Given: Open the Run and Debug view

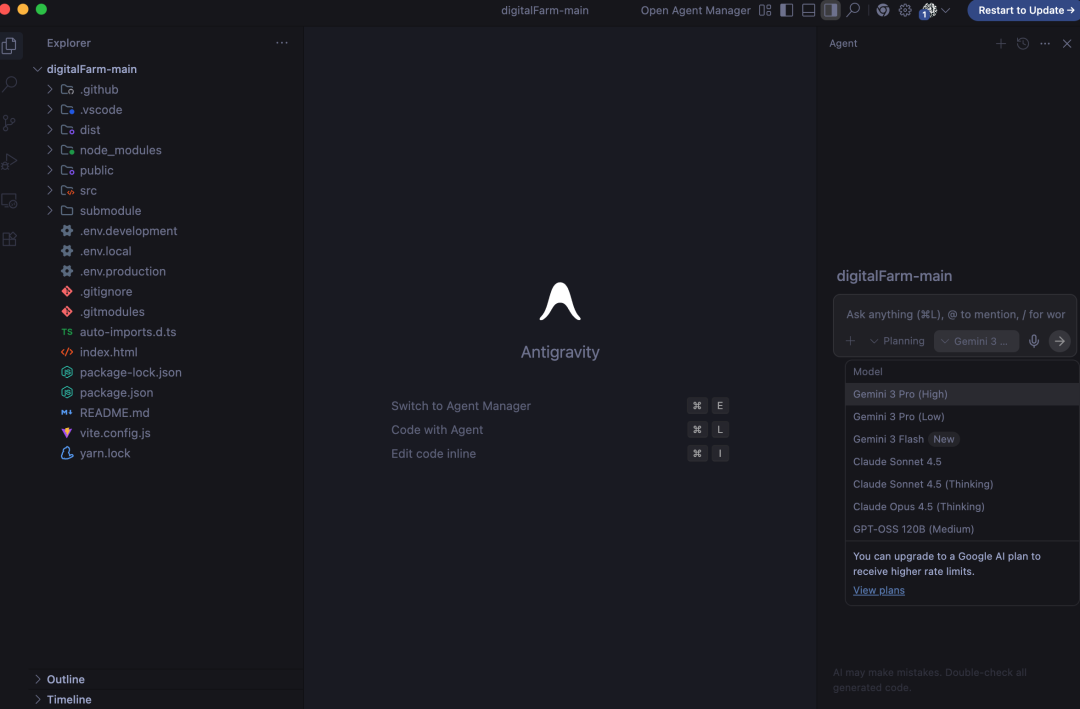Looking at the screenshot, I should click(10, 162).
